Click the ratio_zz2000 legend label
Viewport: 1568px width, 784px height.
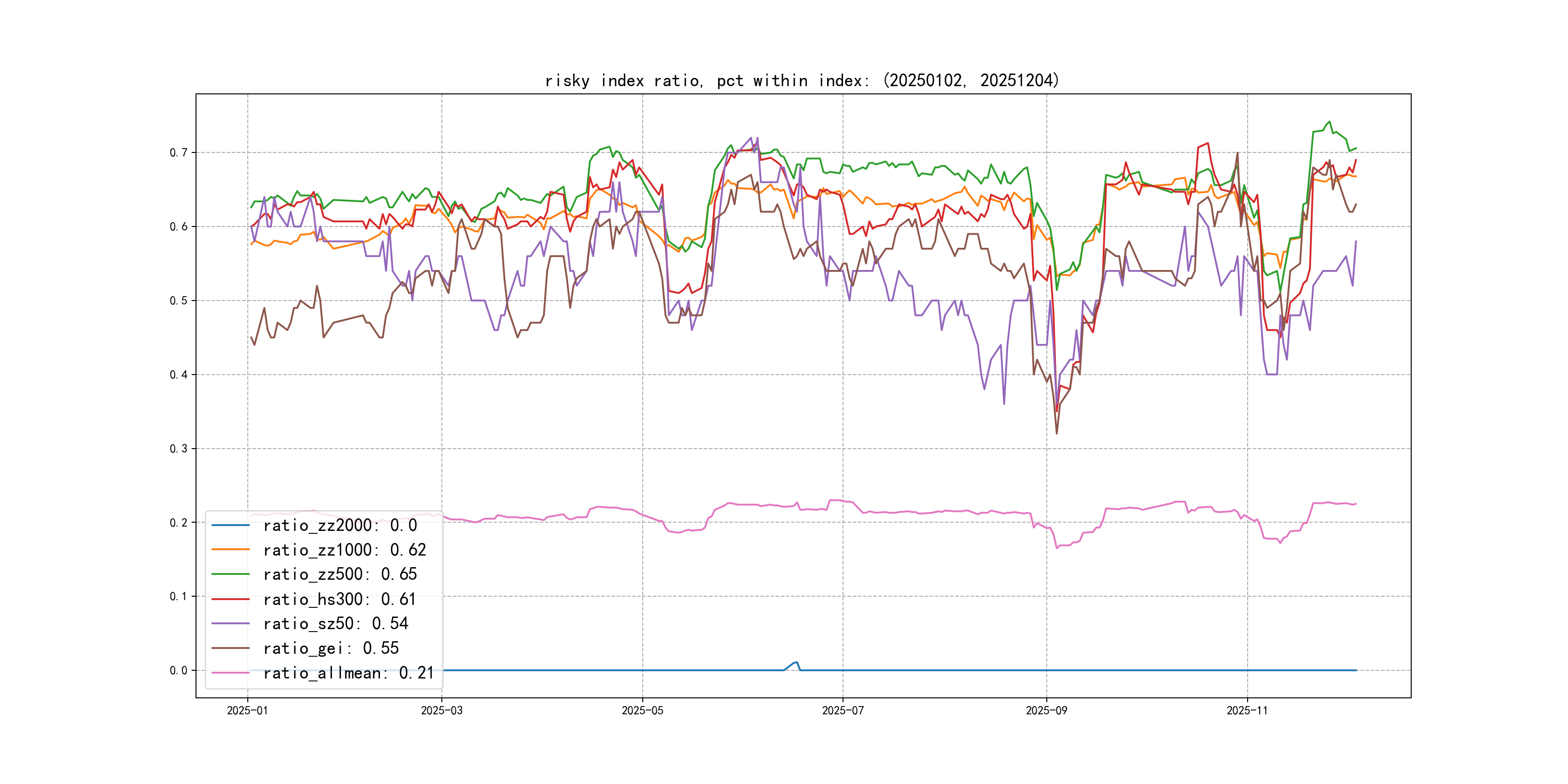click(340, 525)
